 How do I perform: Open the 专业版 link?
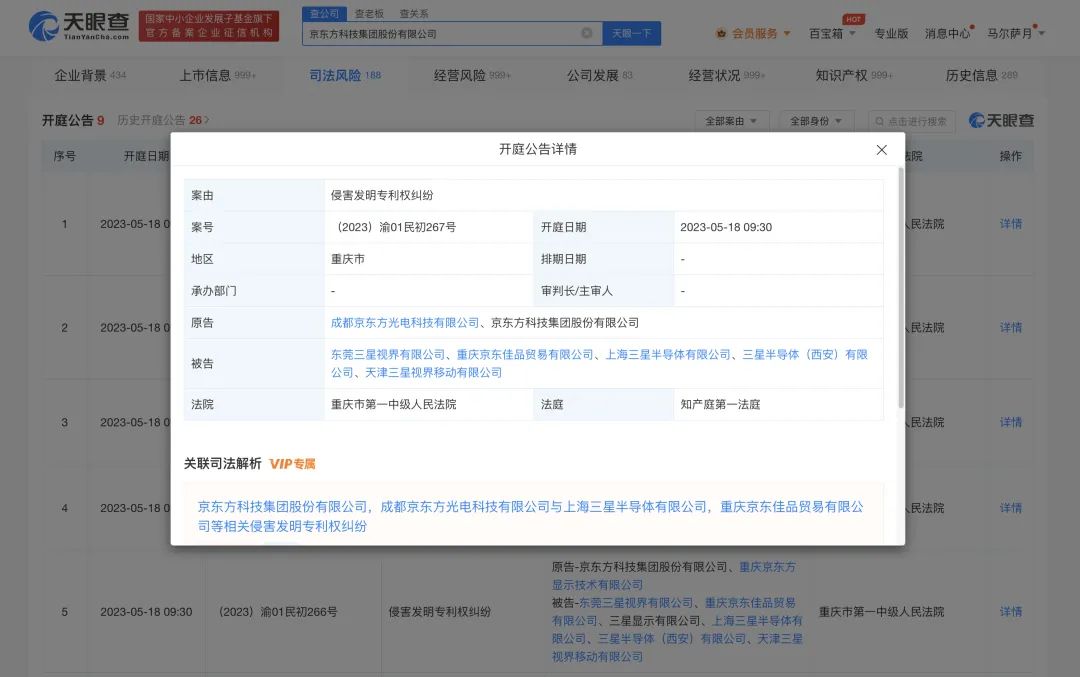(891, 33)
